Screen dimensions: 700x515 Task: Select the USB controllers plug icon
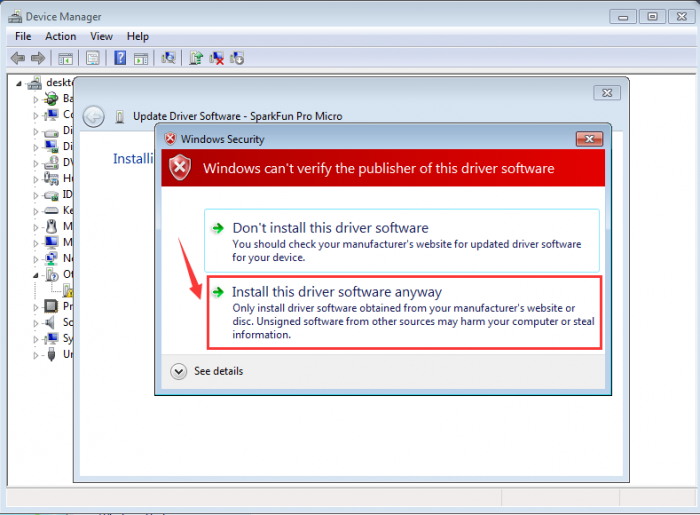tap(51, 354)
